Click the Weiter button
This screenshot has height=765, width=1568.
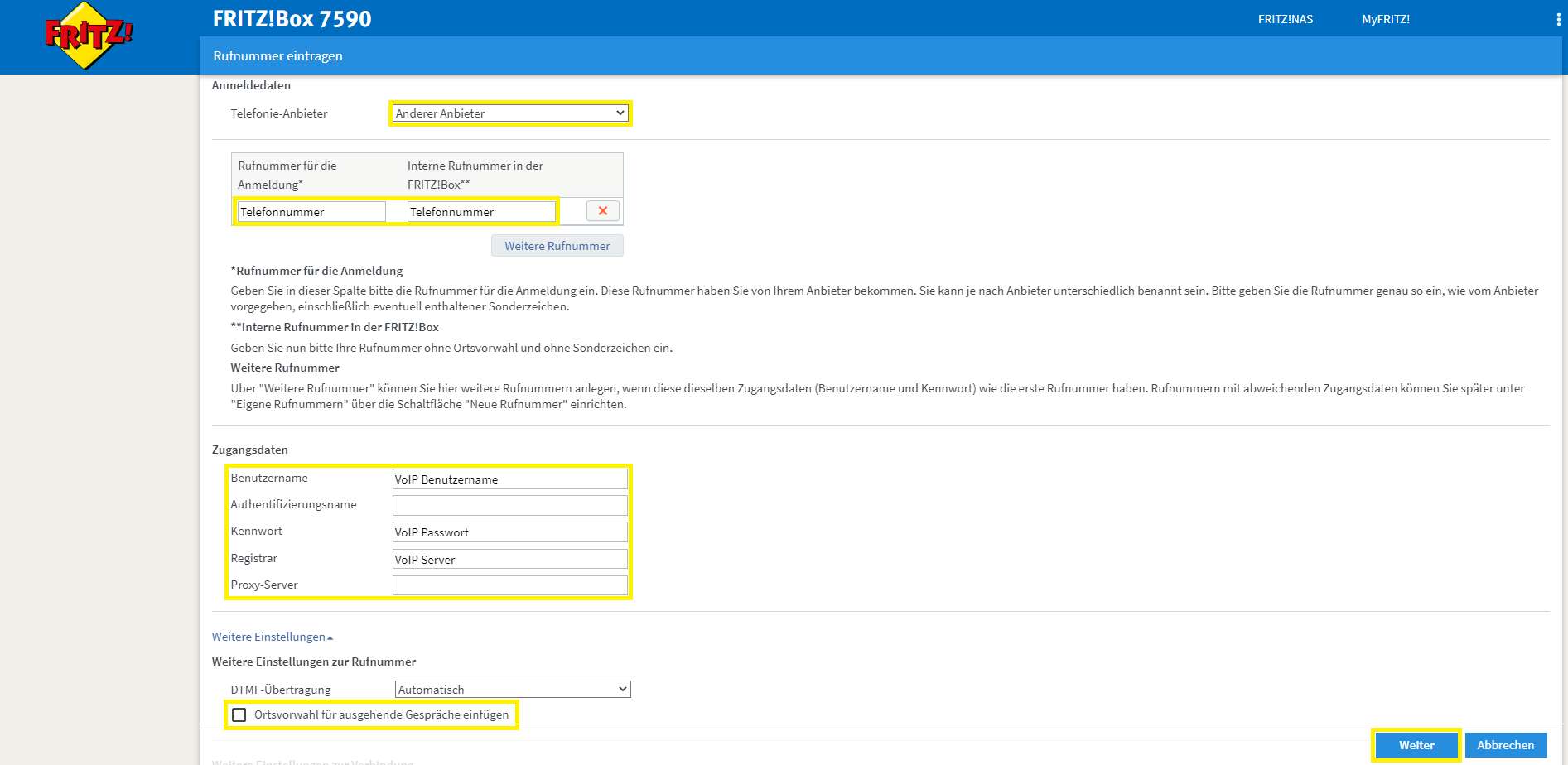click(1416, 745)
